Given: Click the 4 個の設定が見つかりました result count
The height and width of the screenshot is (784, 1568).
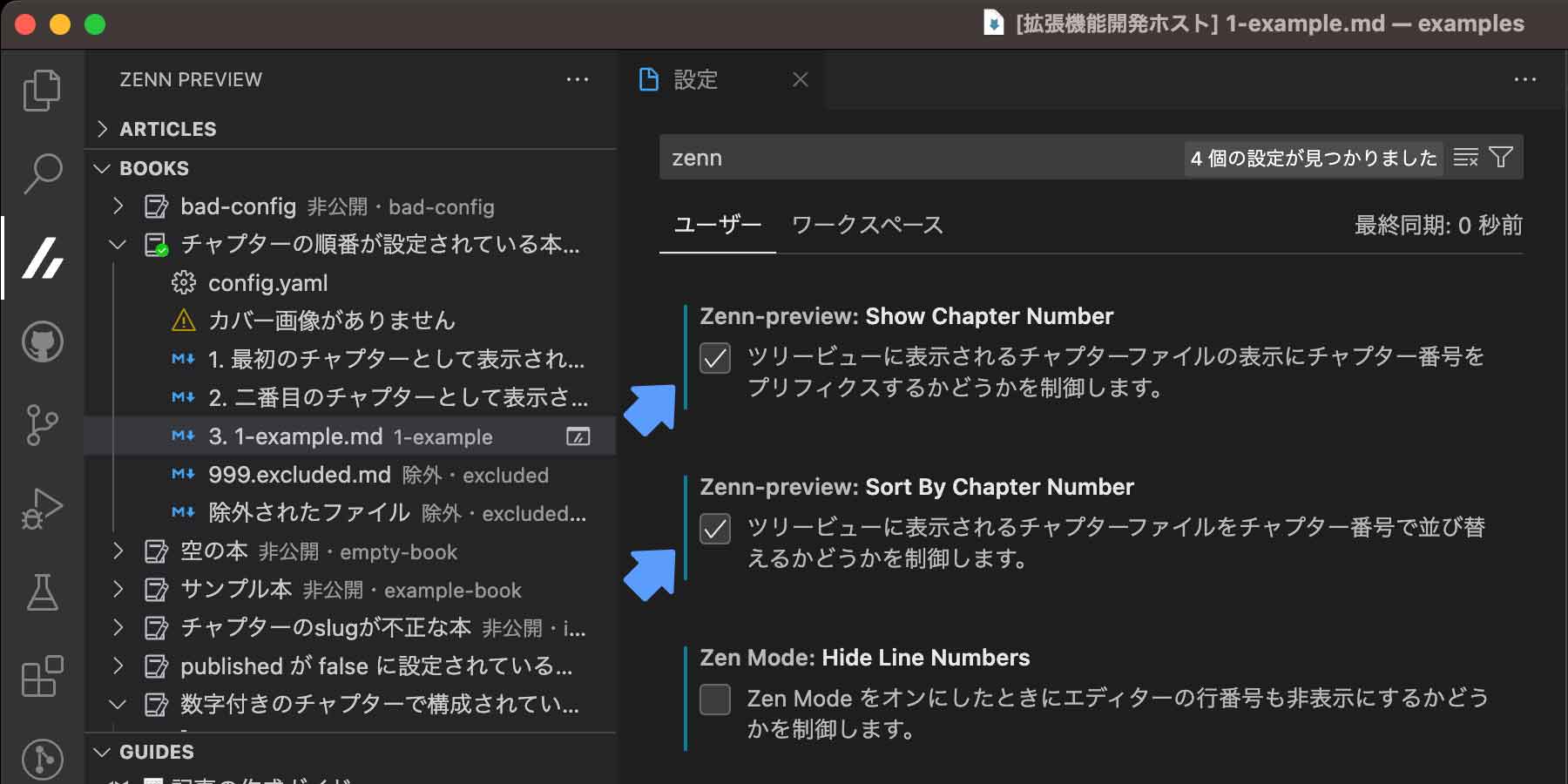Looking at the screenshot, I should pyautogui.click(x=1314, y=158).
